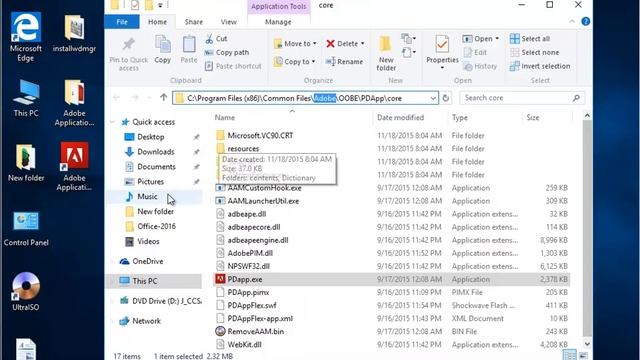Click the address bar path field
640x360 pixels.
pos(305,98)
